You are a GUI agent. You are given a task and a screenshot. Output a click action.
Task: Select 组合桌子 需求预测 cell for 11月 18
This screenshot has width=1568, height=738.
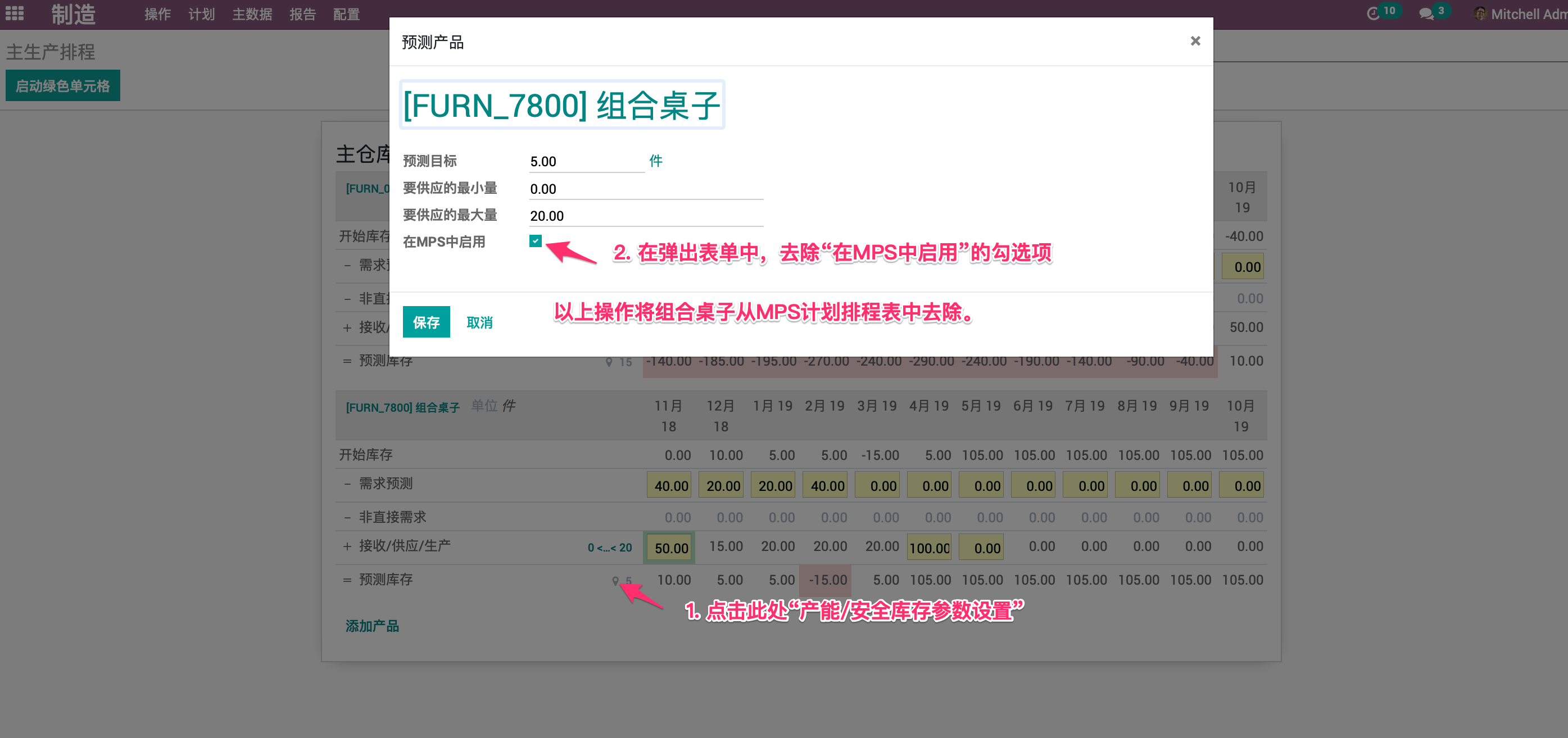[669, 485]
